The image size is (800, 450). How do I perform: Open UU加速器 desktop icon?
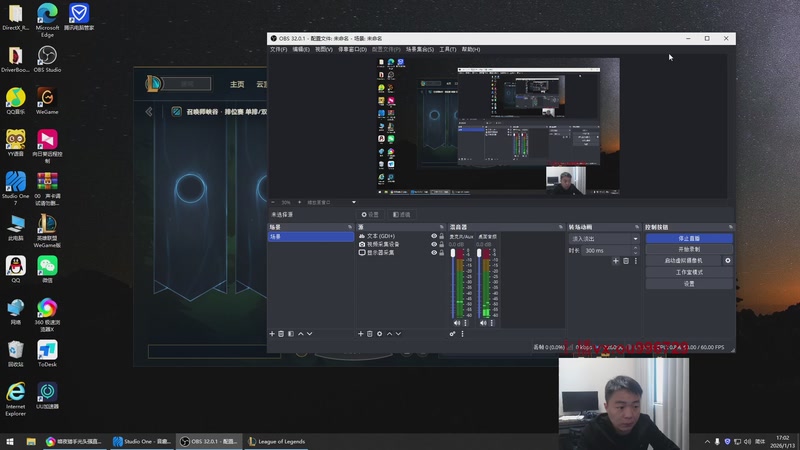click(47, 395)
